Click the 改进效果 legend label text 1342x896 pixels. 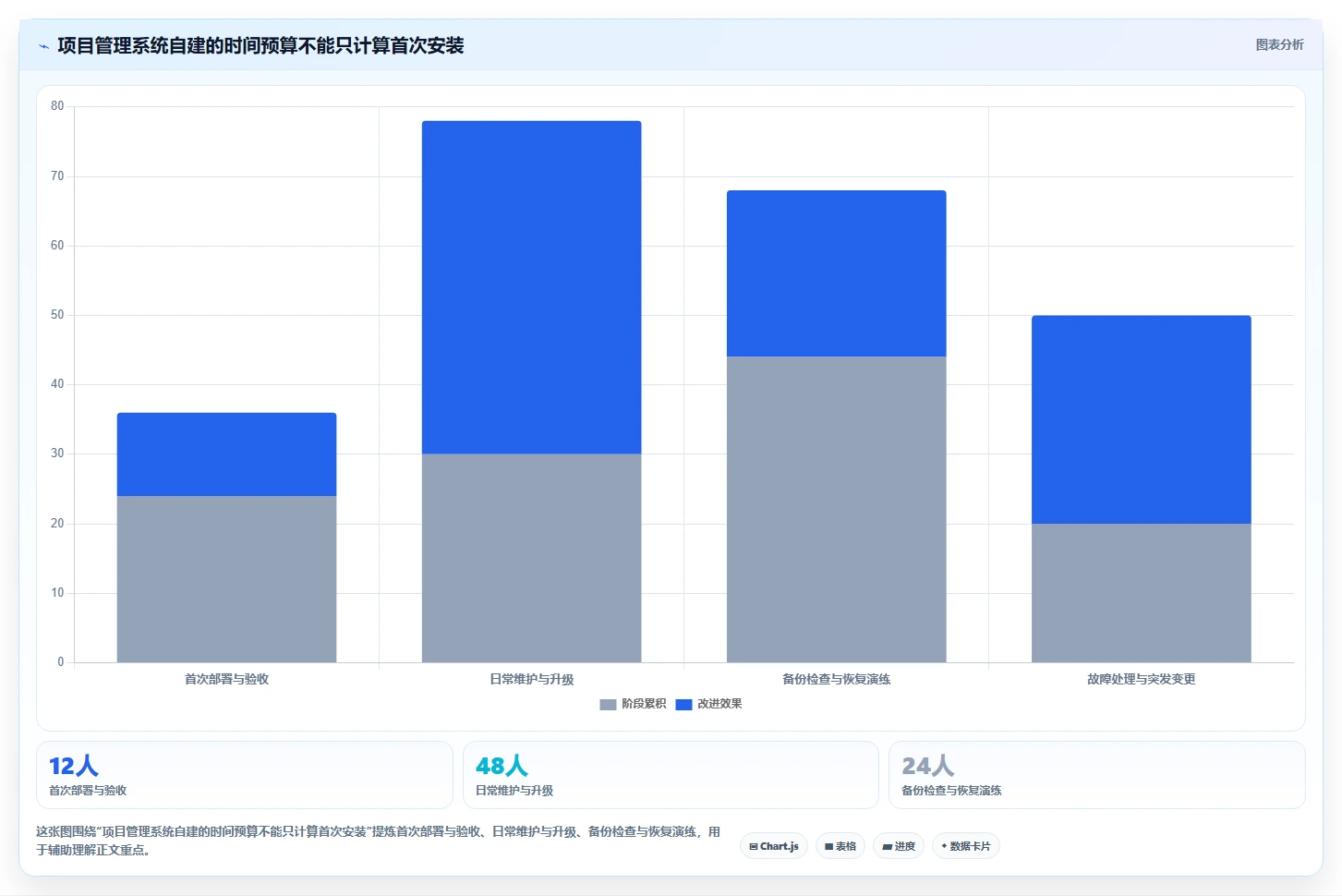point(719,704)
